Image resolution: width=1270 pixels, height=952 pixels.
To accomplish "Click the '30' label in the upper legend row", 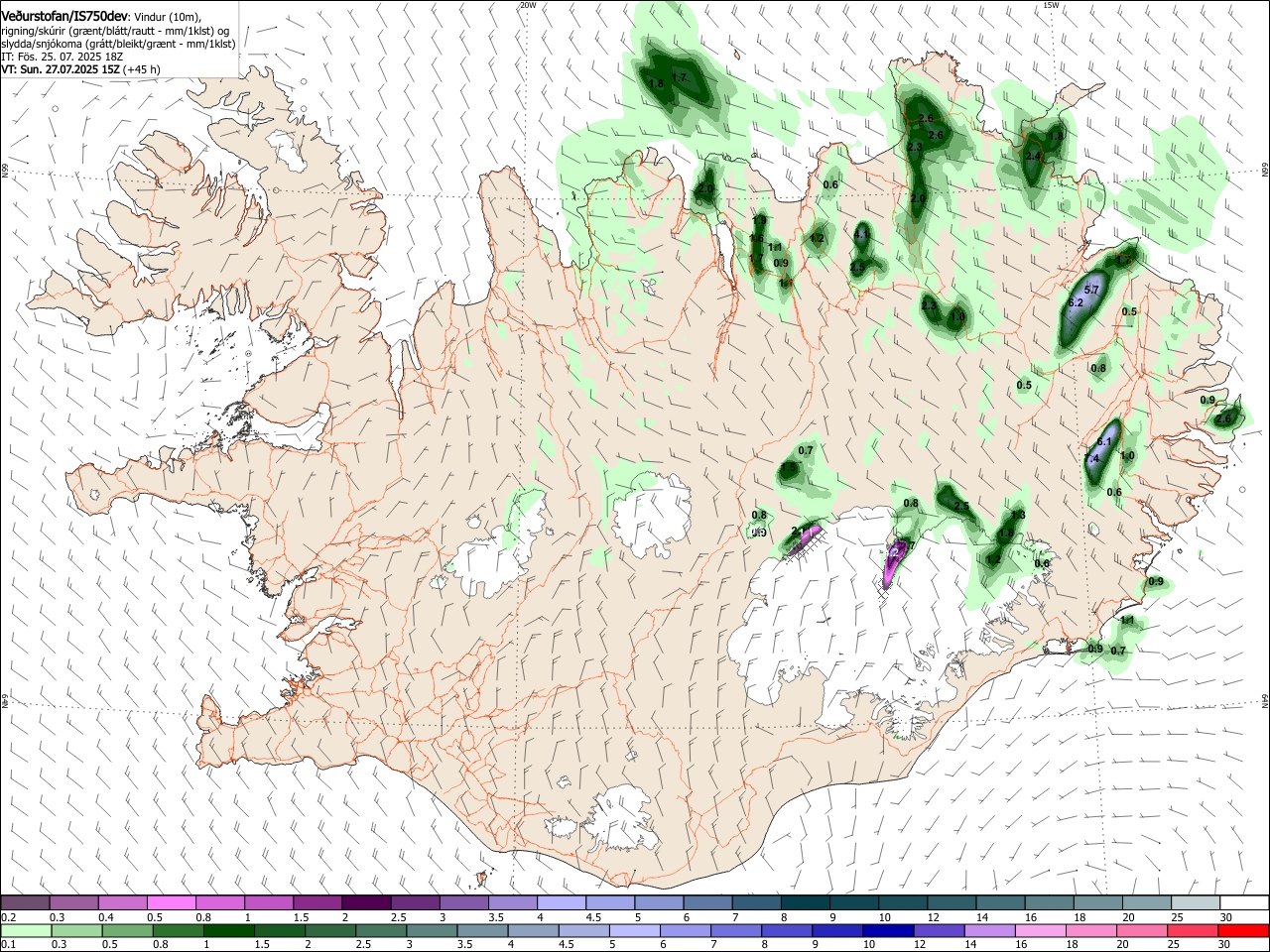I will [x=1225, y=917].
